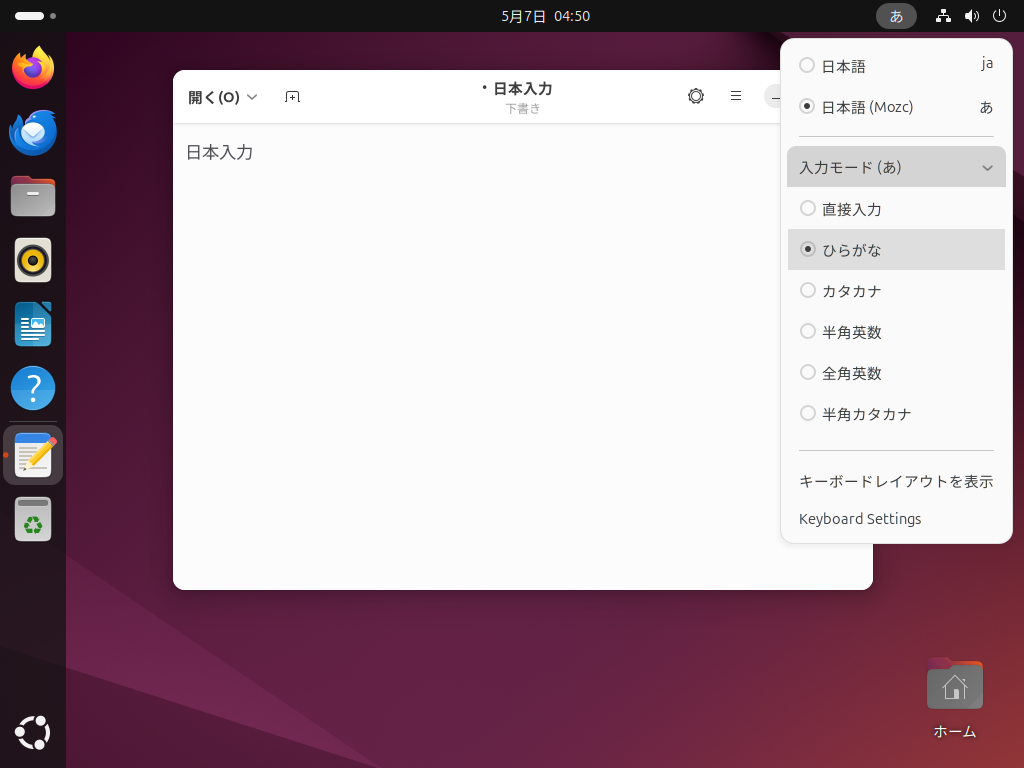Viewport: 1024px width, 768px height.
Task: Click キーボードレイアウトを表示 menu entry
Action: (x=895, y=481)
